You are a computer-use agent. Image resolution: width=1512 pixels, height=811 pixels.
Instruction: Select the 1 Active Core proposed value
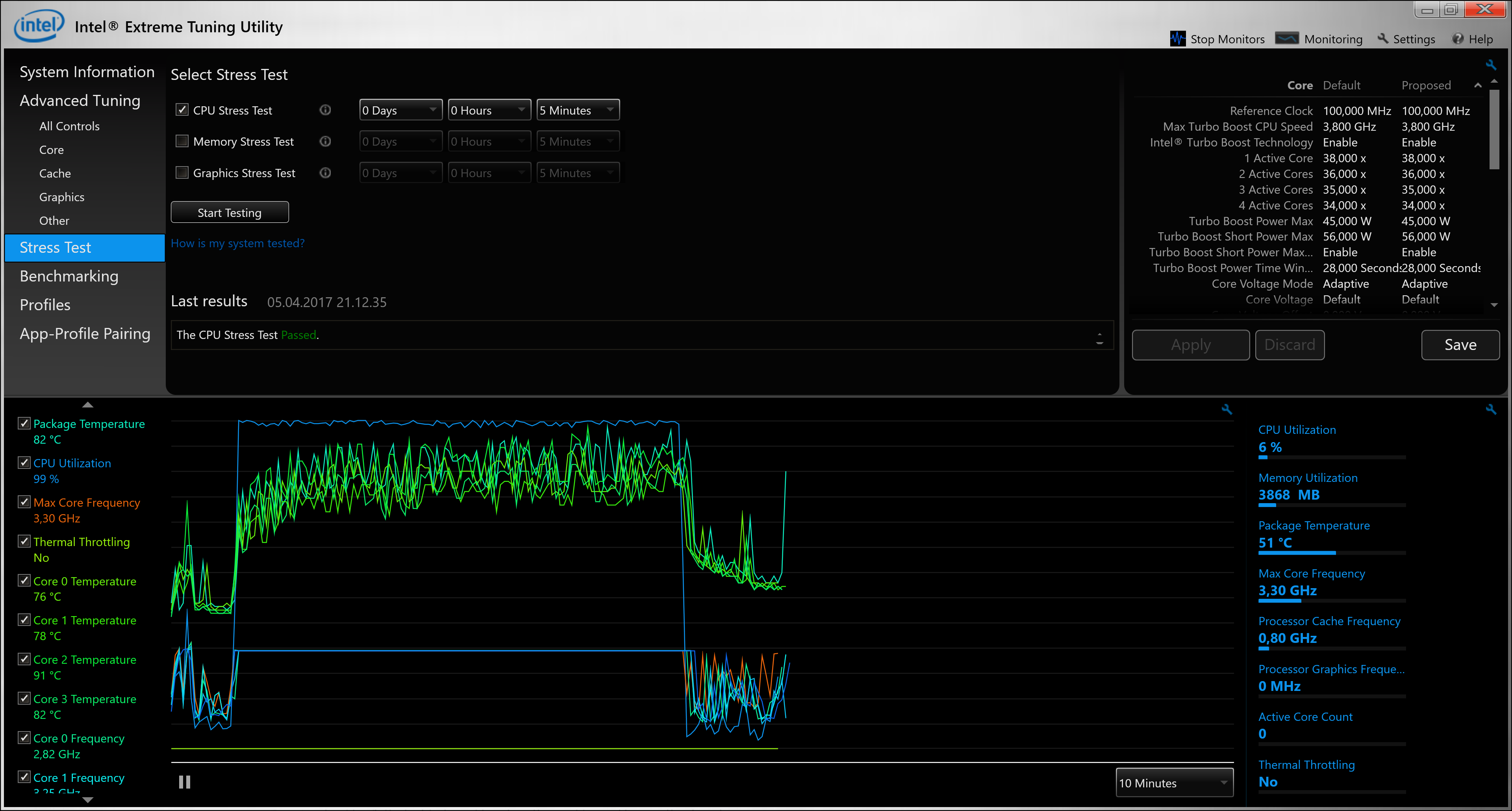pyautogui.click(x=1423, y=158)
